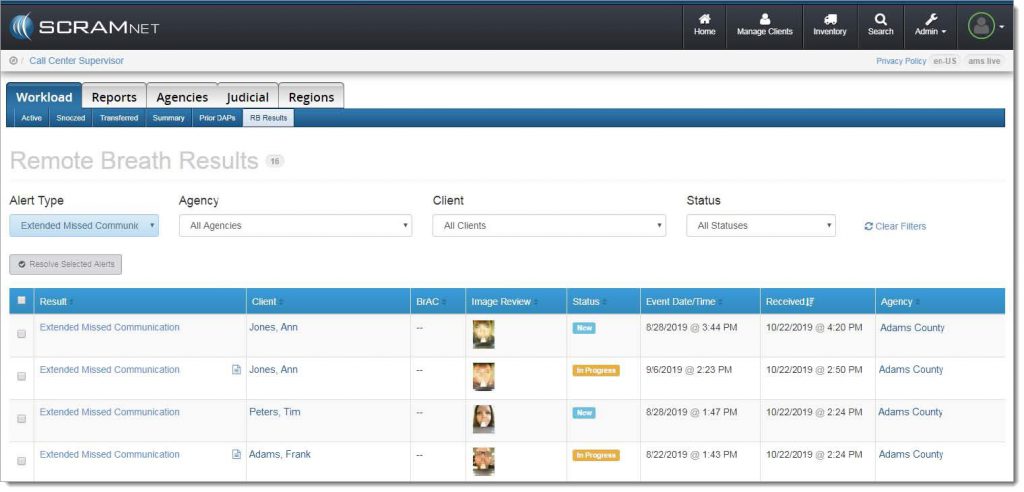Open the All Agencies dropdown

coord(295,226)
